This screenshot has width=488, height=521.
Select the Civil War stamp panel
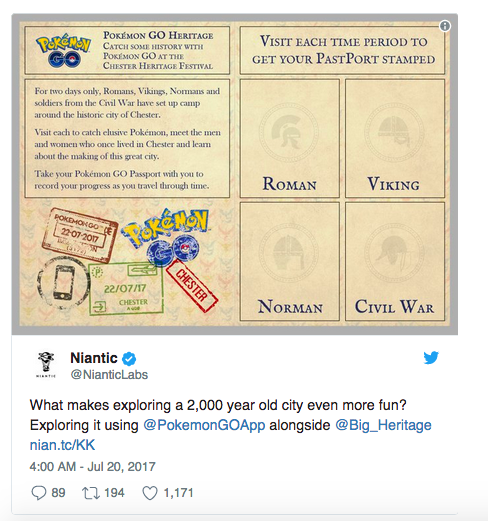395,261
